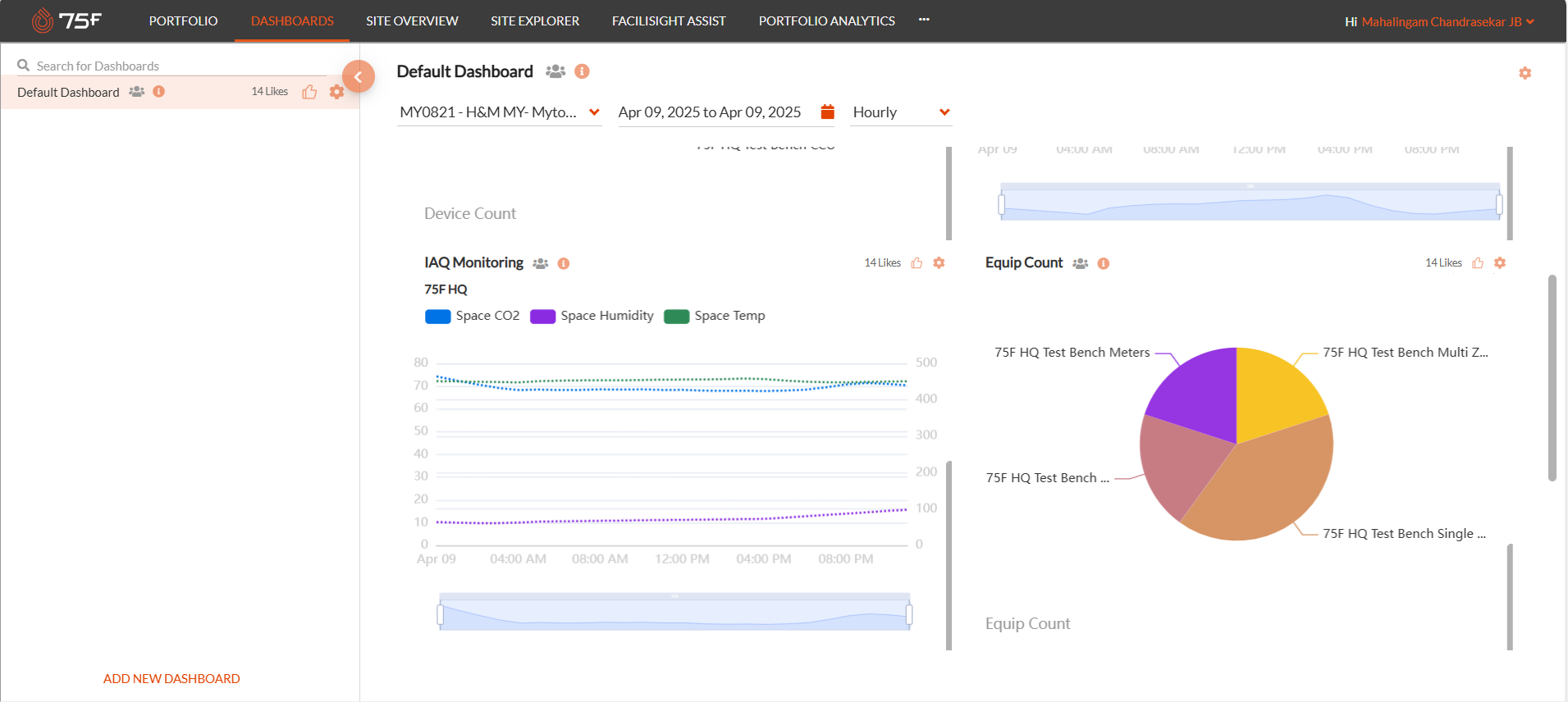Go to SITE EXPLORER

click(x=535, y=21)
